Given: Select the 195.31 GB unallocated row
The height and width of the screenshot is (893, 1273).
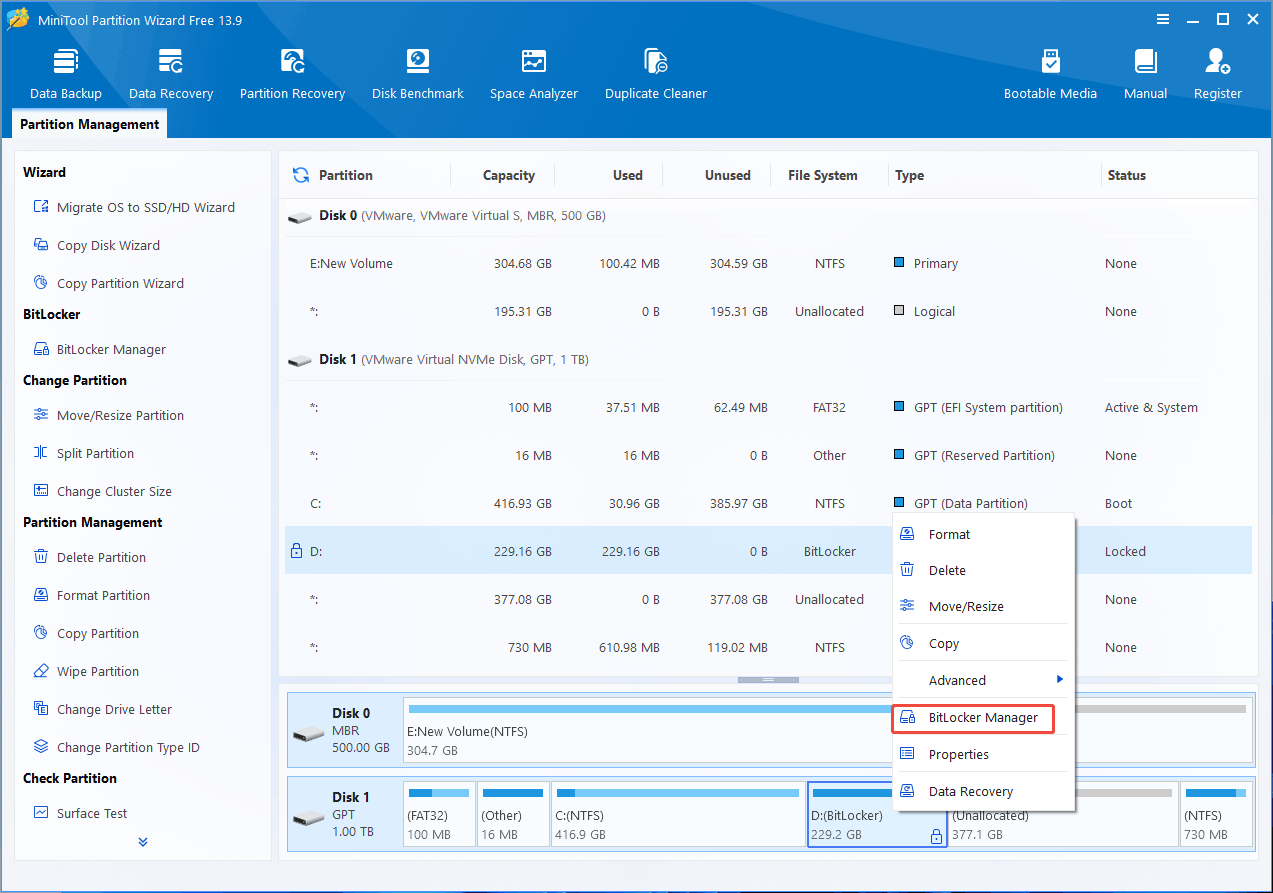Looking at the screenshot, I should click(768, 312).
